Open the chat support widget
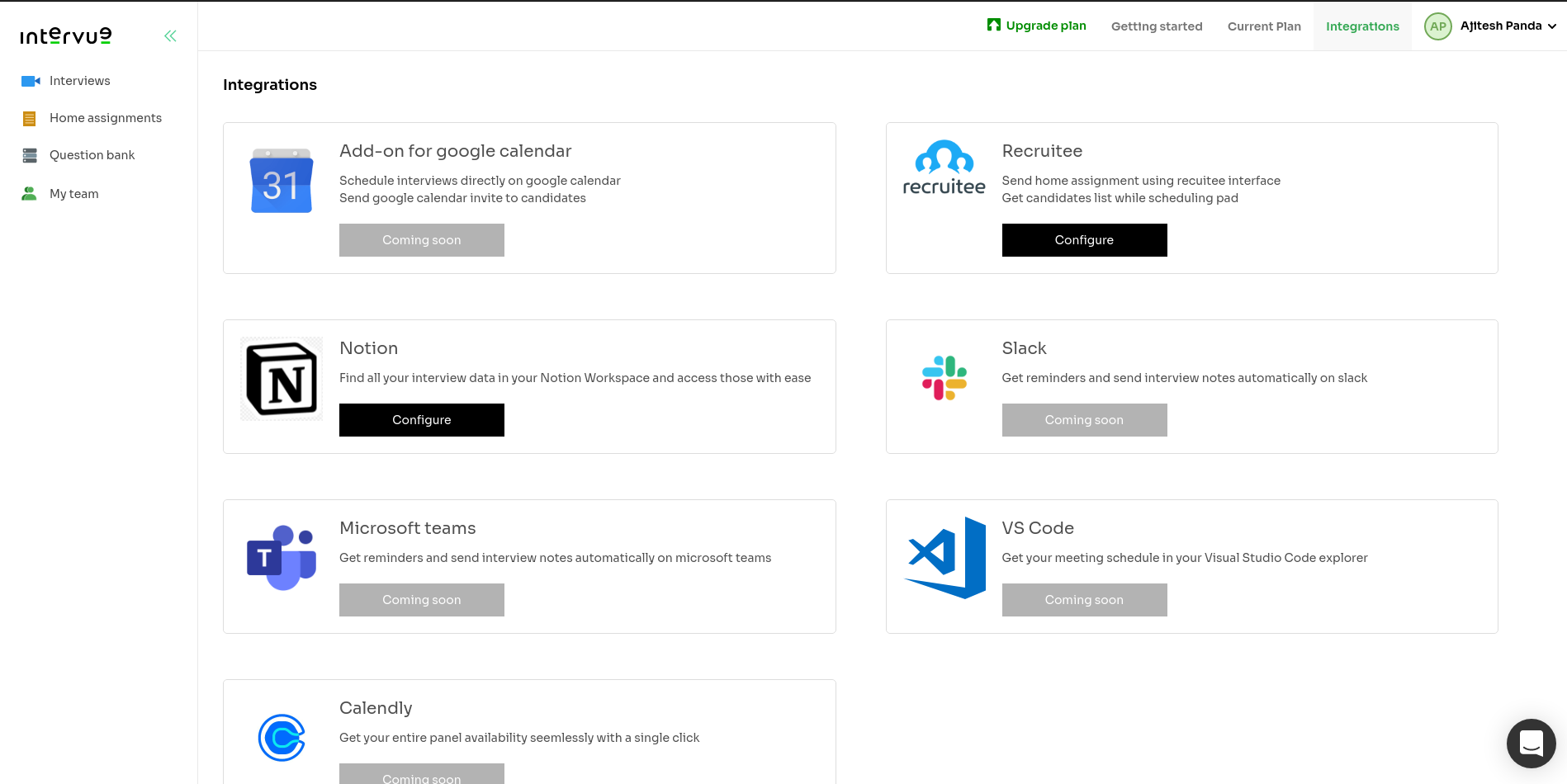 click(x=1531, y=744)
